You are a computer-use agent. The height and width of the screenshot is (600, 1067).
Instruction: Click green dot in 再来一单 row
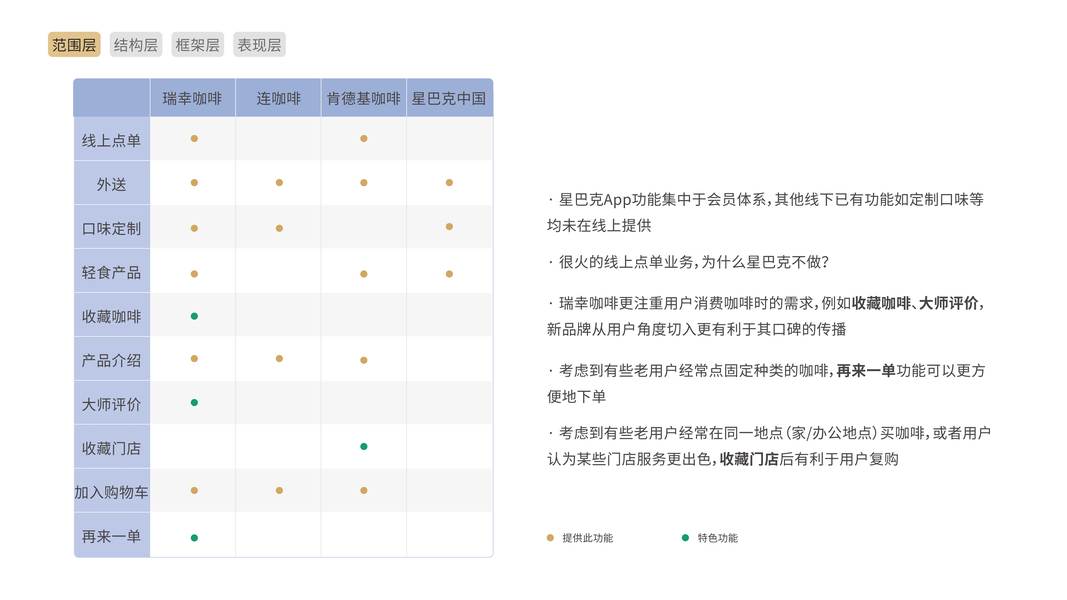pyautogui.click(x=194, y=538)
